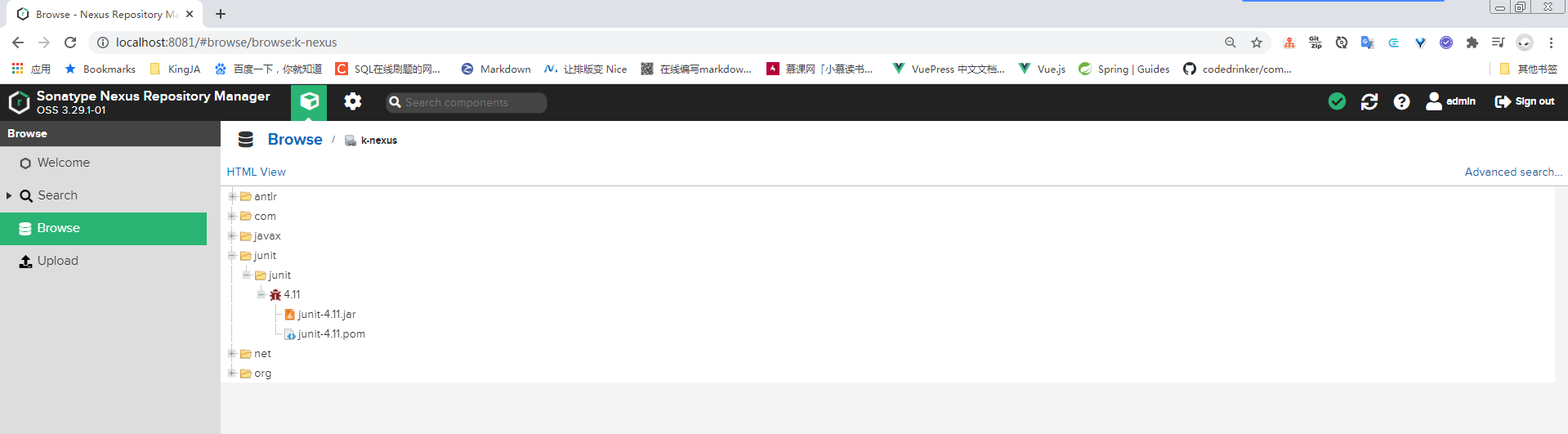Click the Sonatype Nexus logo icon

(x=19, y=102)
